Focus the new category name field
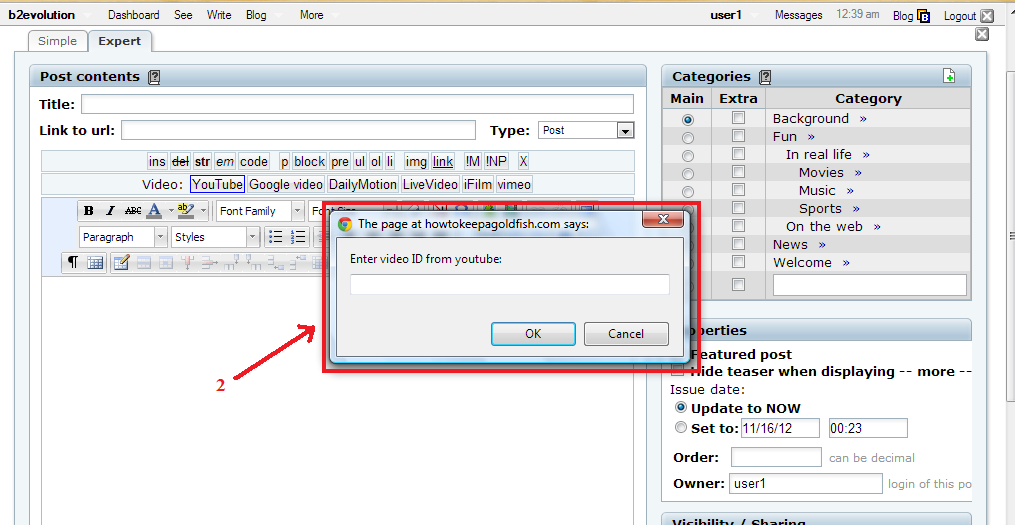 tap(869, 285)
